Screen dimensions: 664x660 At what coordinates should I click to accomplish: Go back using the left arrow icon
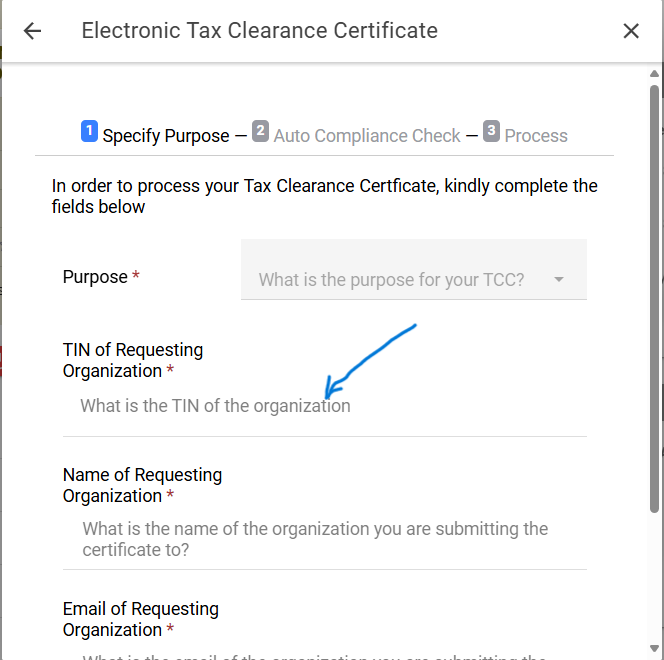[32, 31]
